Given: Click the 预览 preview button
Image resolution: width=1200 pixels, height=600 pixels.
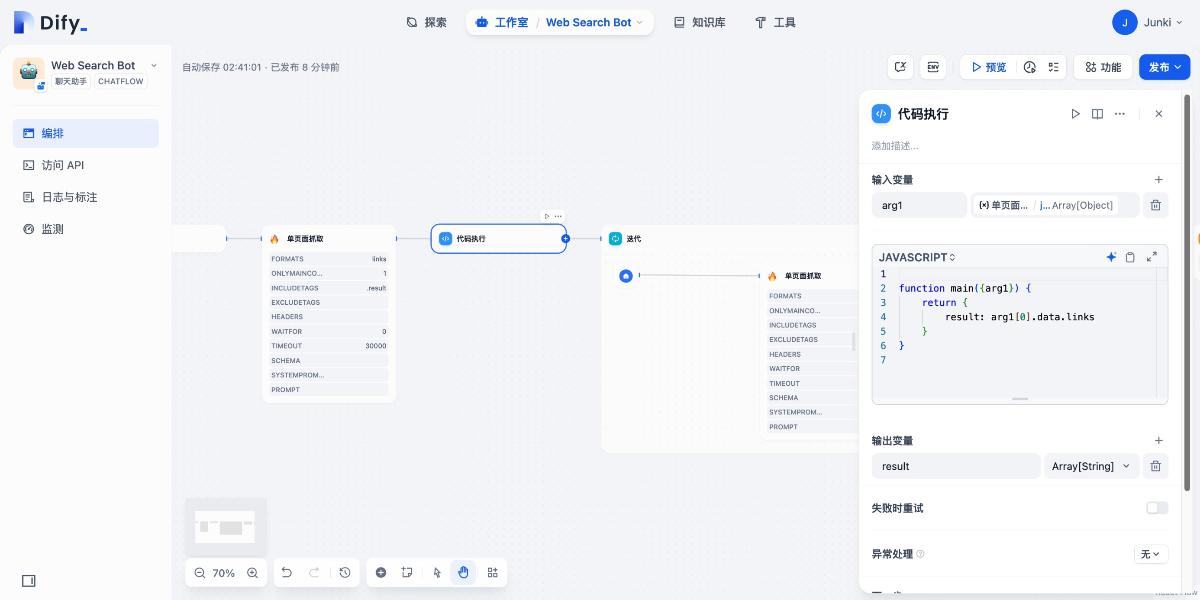Looking at the screenshot, I should [994, 67].
